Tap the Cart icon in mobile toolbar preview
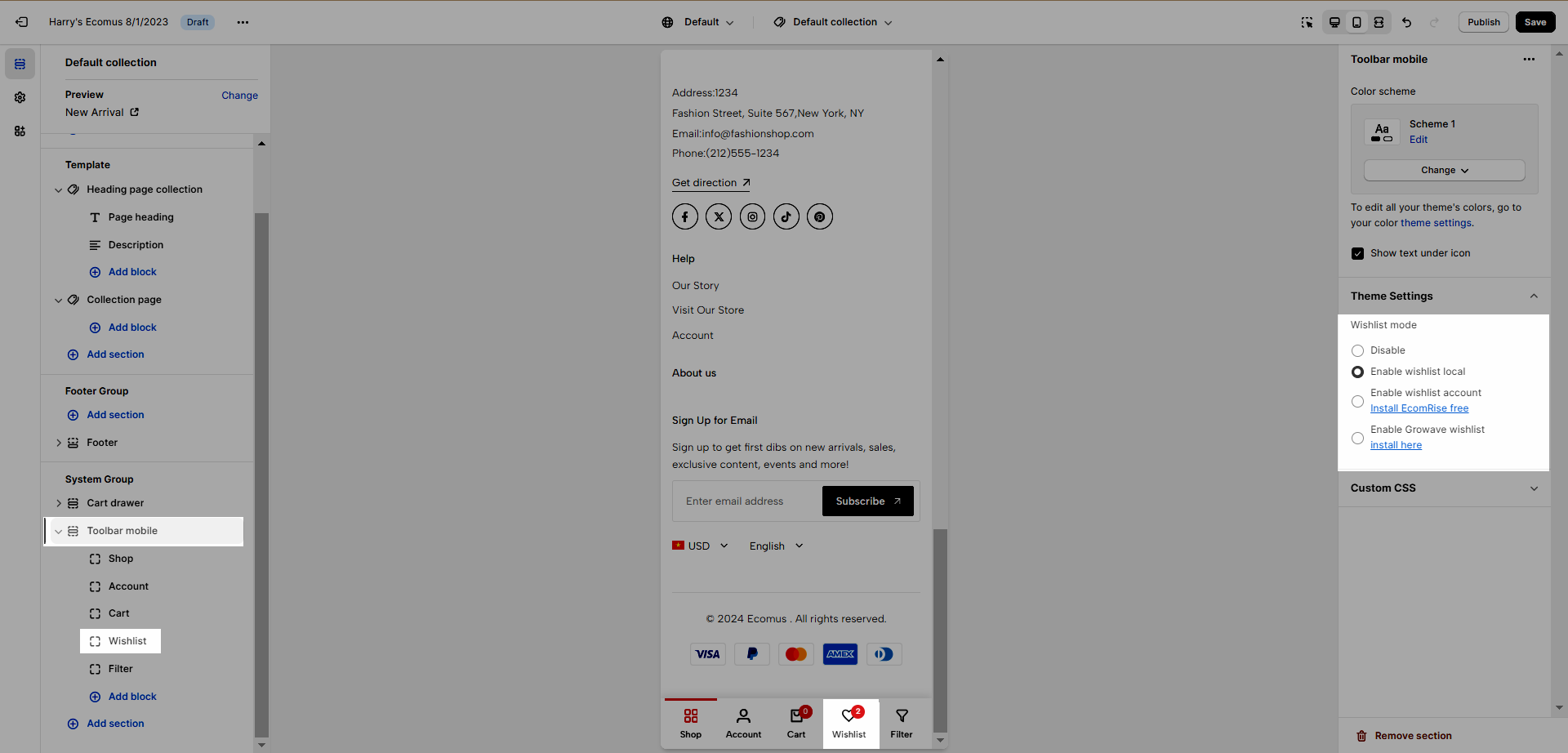The height and width of the screenshot is (753, 1568). [796, 716]
